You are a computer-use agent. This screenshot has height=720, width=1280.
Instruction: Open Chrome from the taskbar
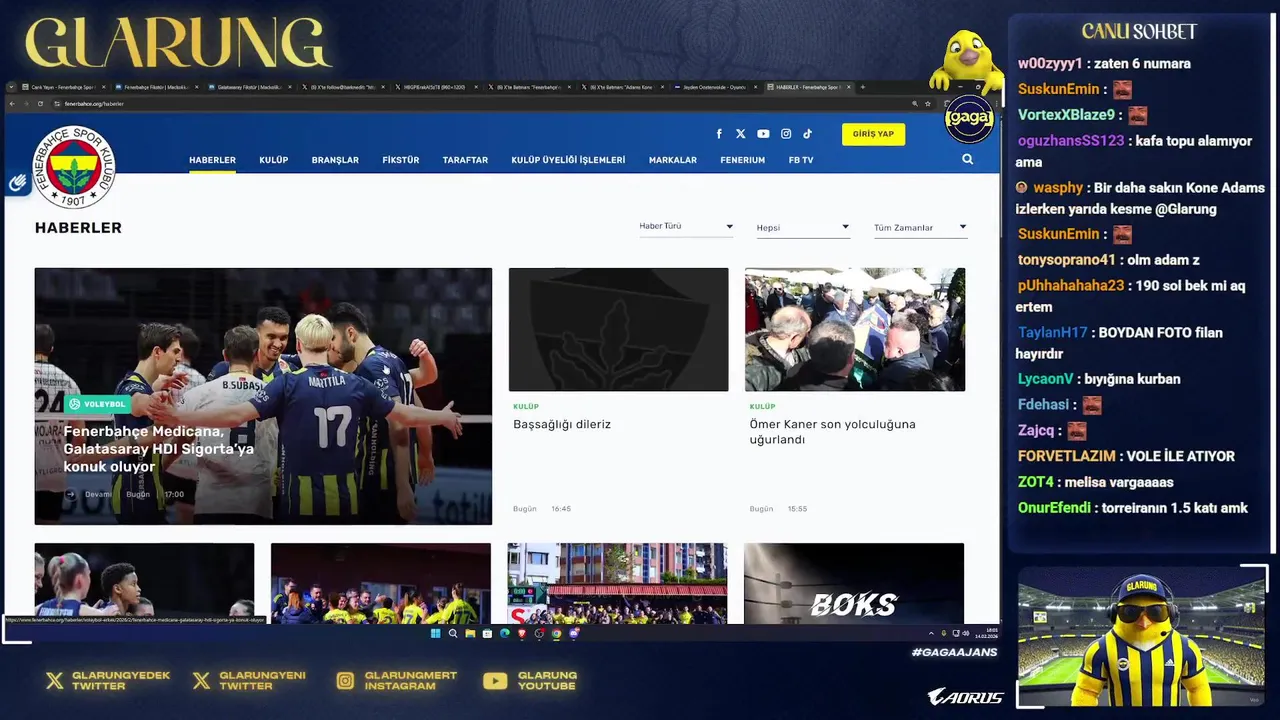[x=556, y=633]
